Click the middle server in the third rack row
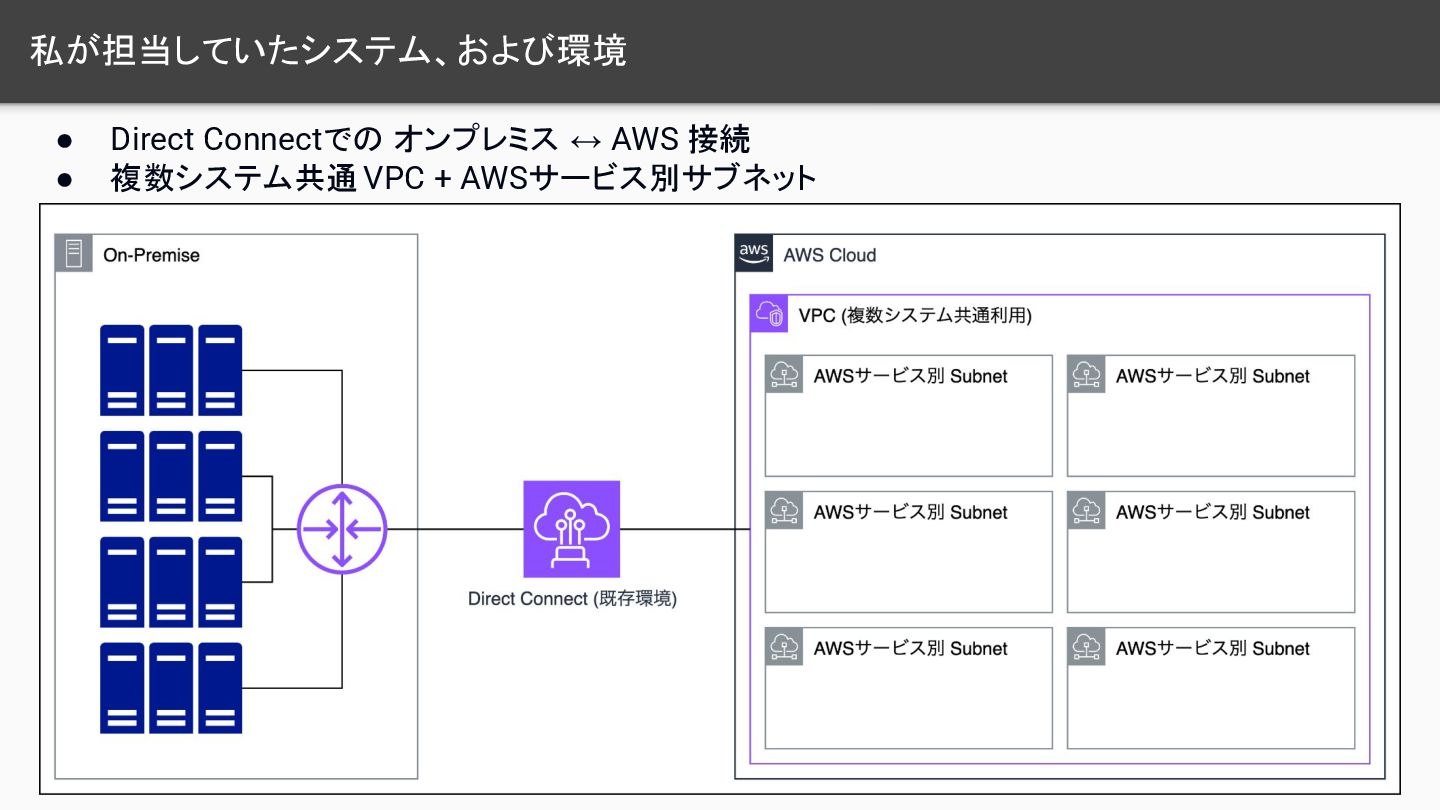 coord(171,582)
